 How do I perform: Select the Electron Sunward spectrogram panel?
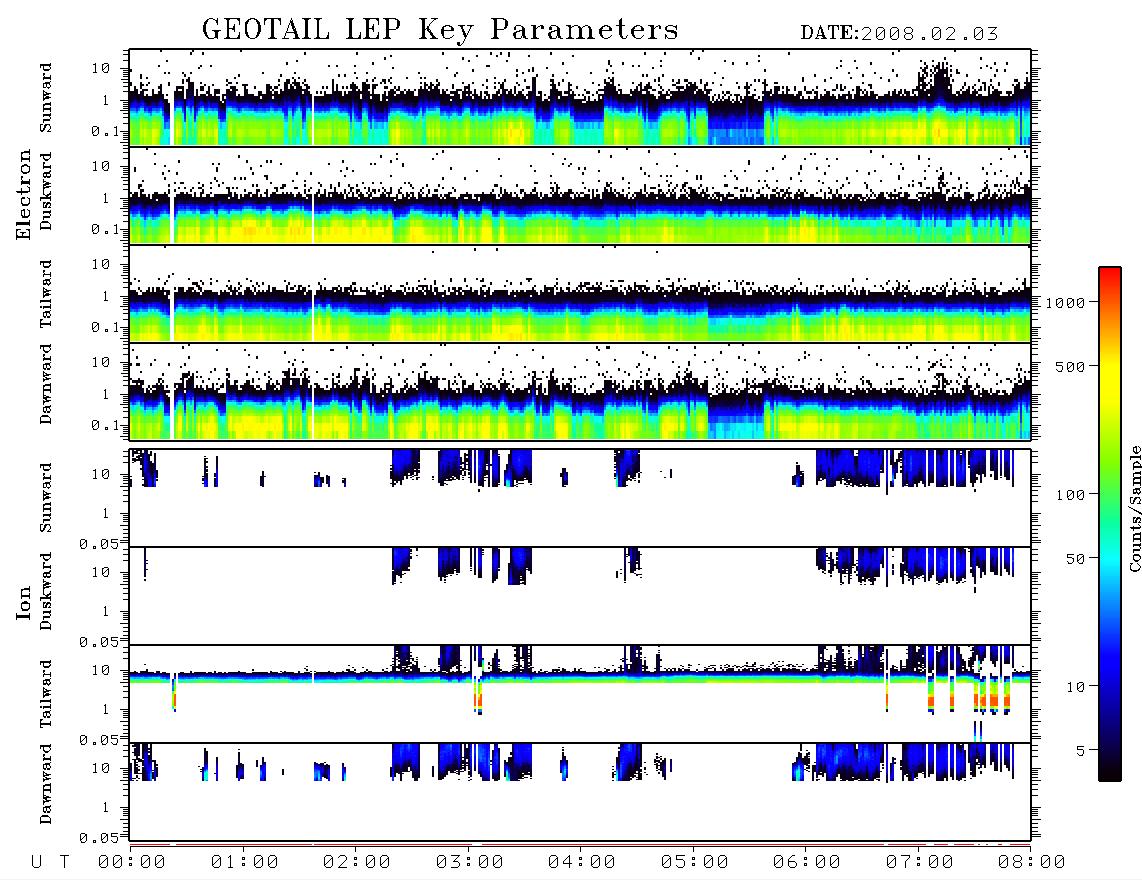[x=580, y=98]
